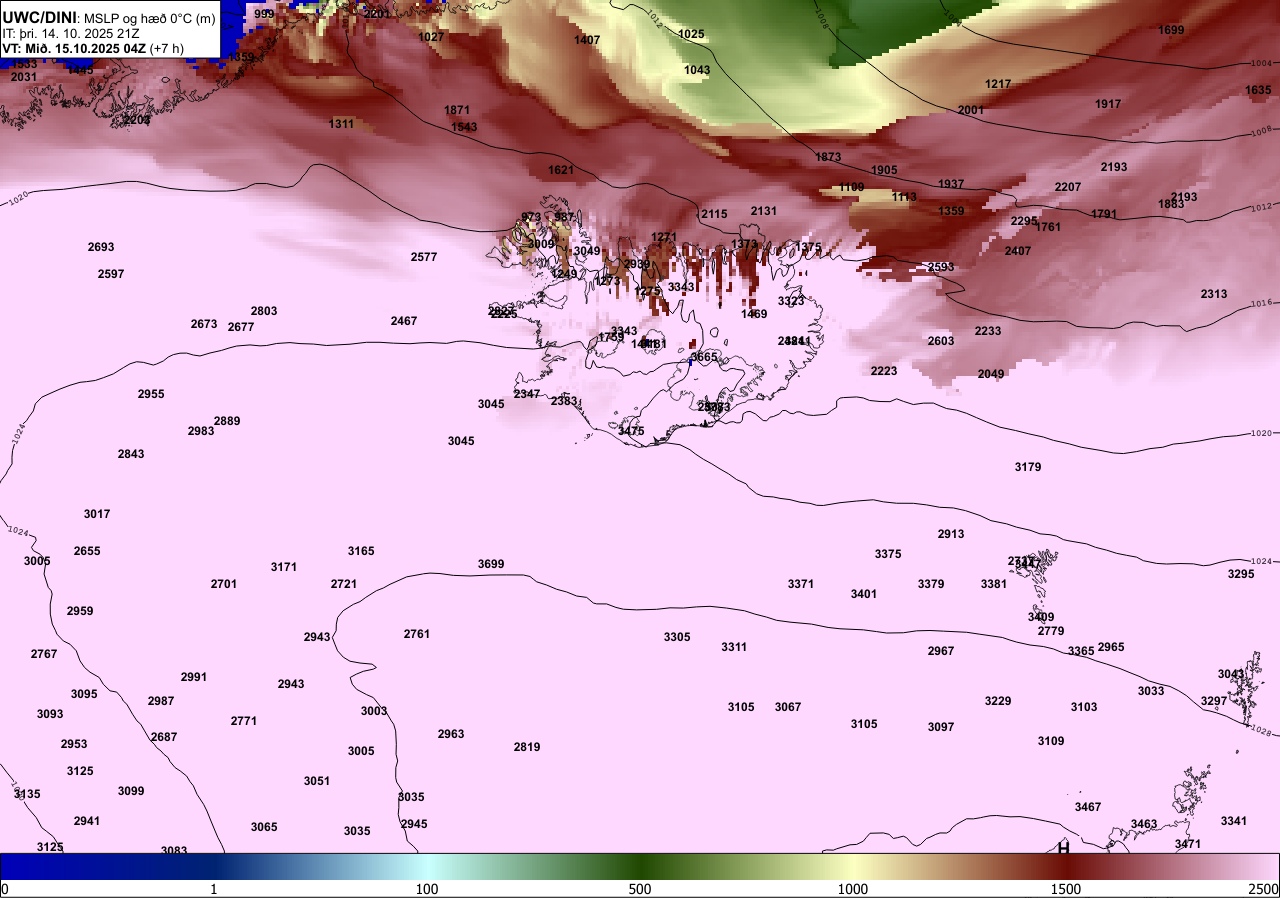Click the map value '2701'

pos(224,584)
